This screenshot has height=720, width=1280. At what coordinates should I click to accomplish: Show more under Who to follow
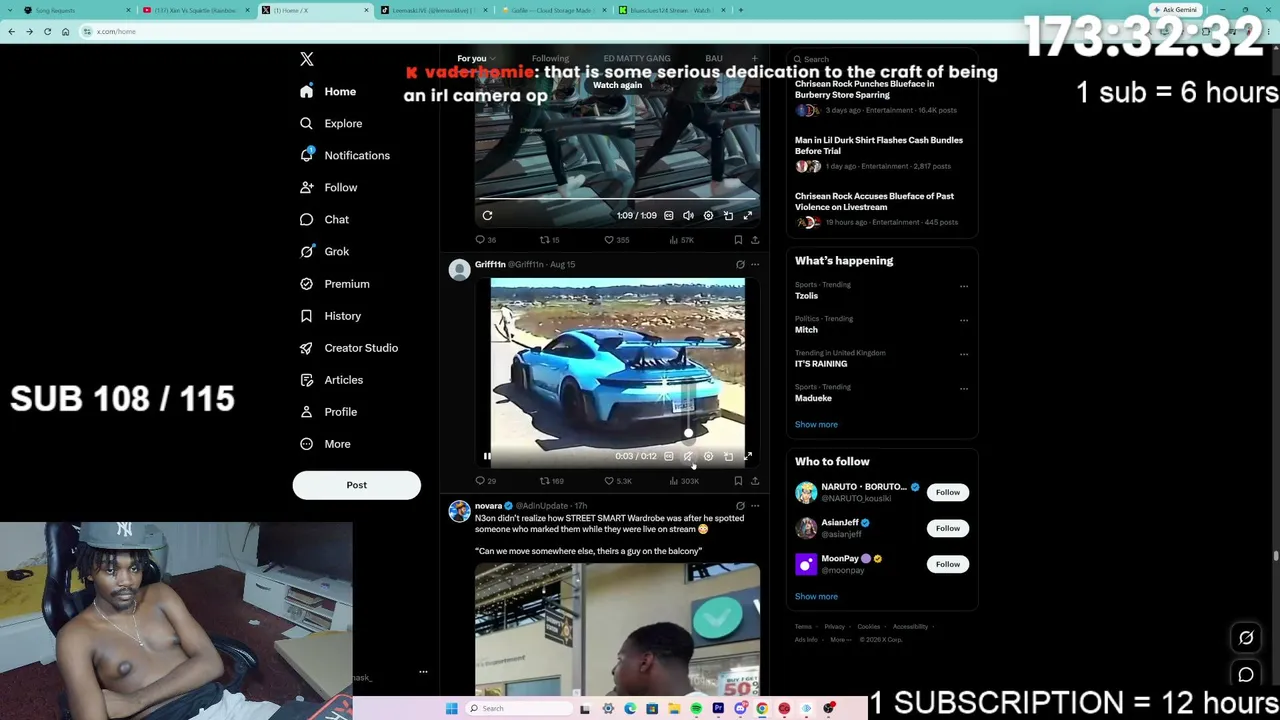816,596
